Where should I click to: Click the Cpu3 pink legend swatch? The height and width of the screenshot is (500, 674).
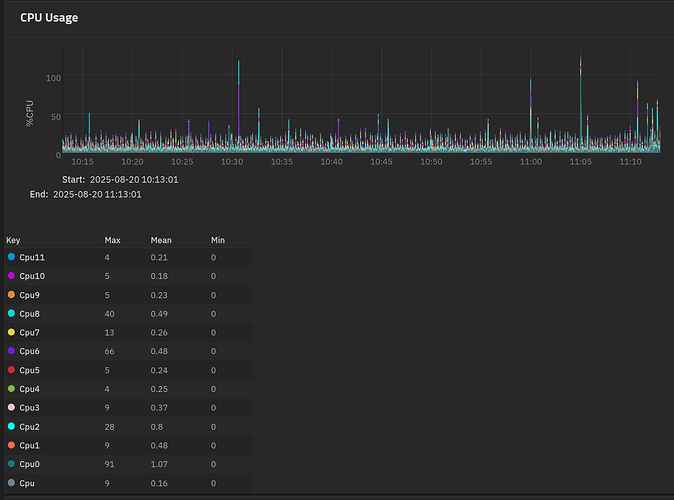pos(11,407)
